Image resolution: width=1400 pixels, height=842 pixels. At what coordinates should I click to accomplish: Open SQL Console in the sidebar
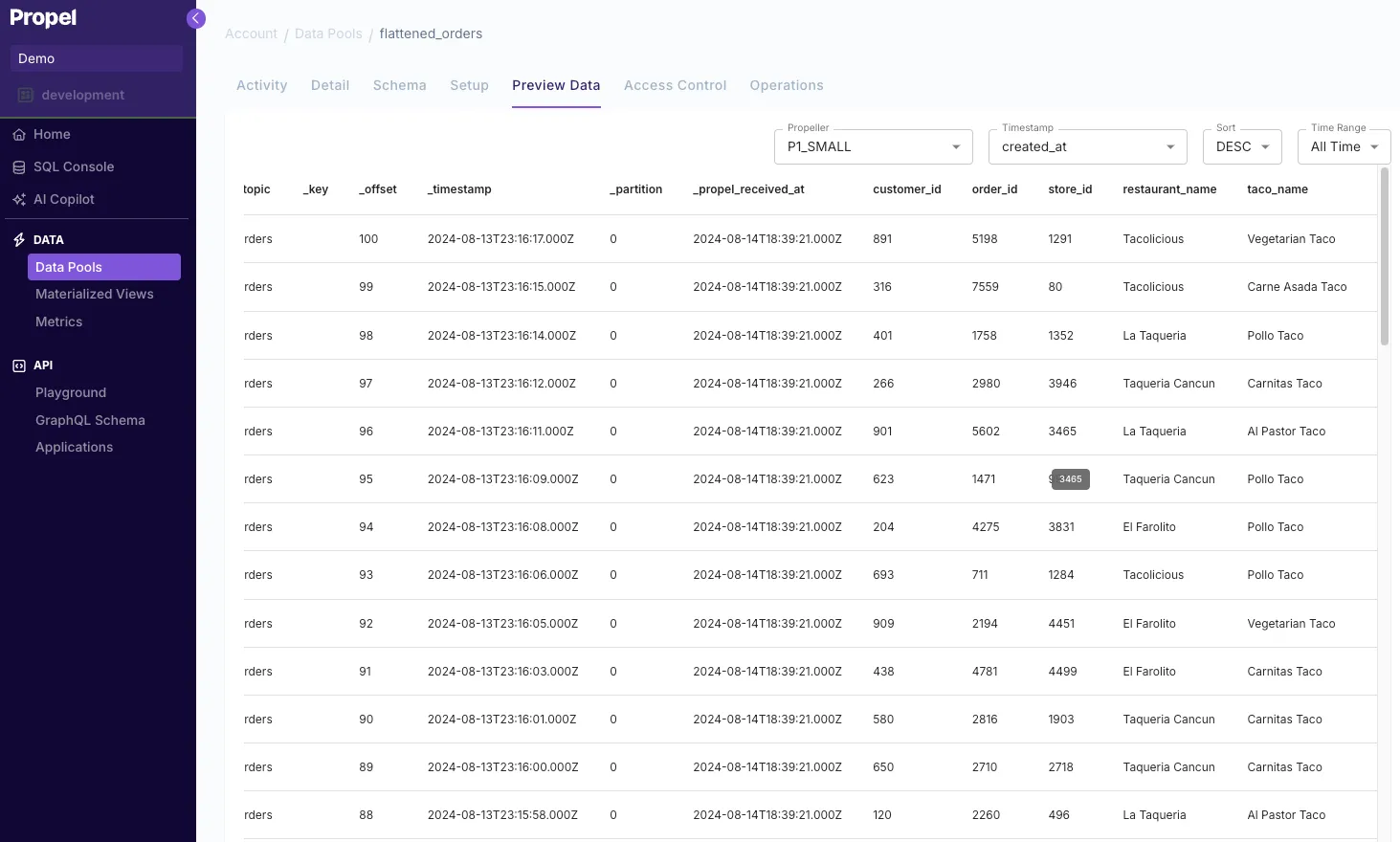point(74,167)
